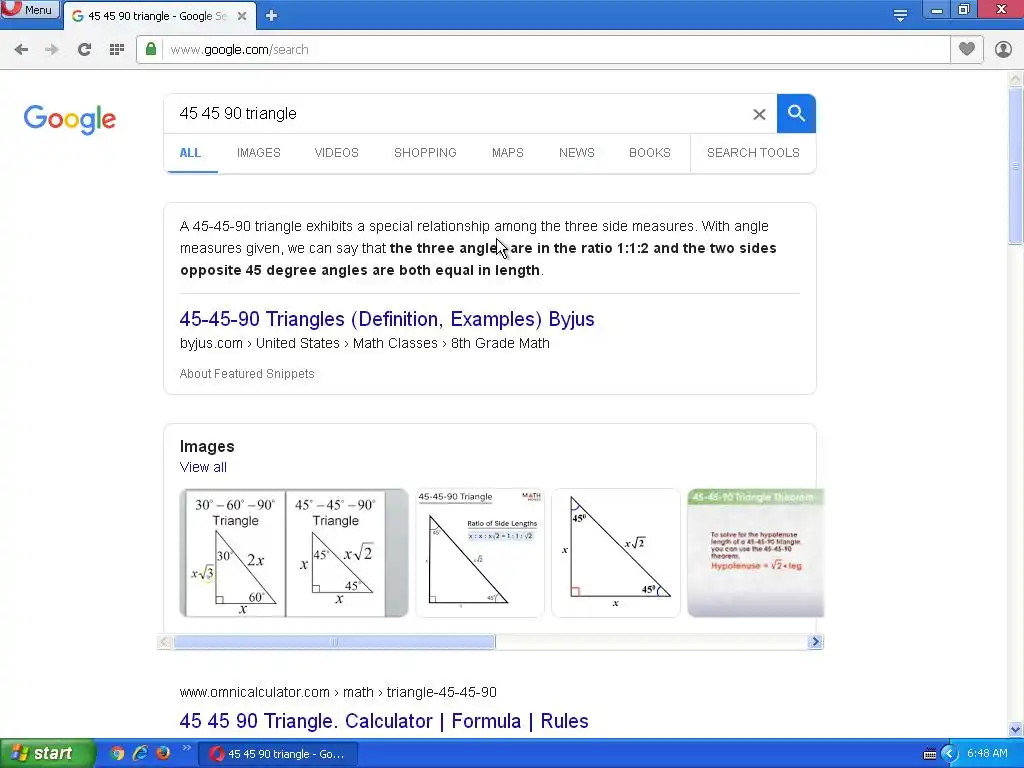Open the Windows start menu
This screenshot has height=768, width=1024.
pos(47,754)
